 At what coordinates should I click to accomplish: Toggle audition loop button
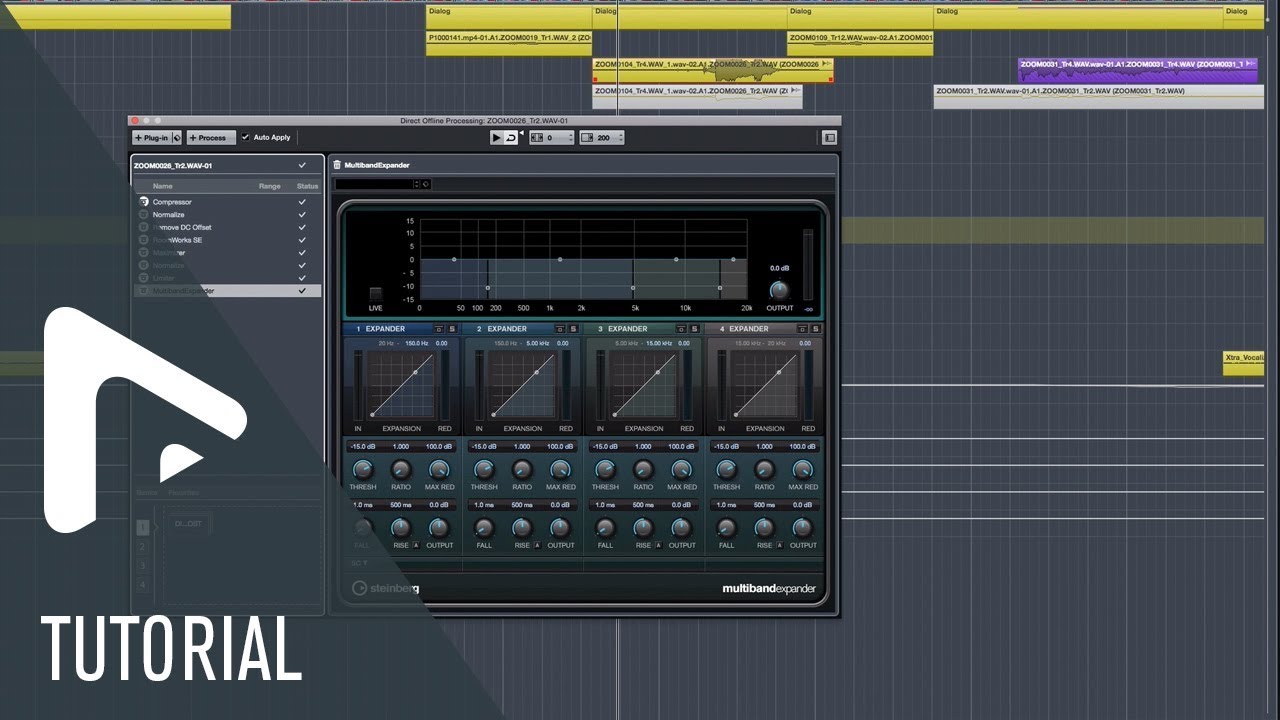[511, 138]
